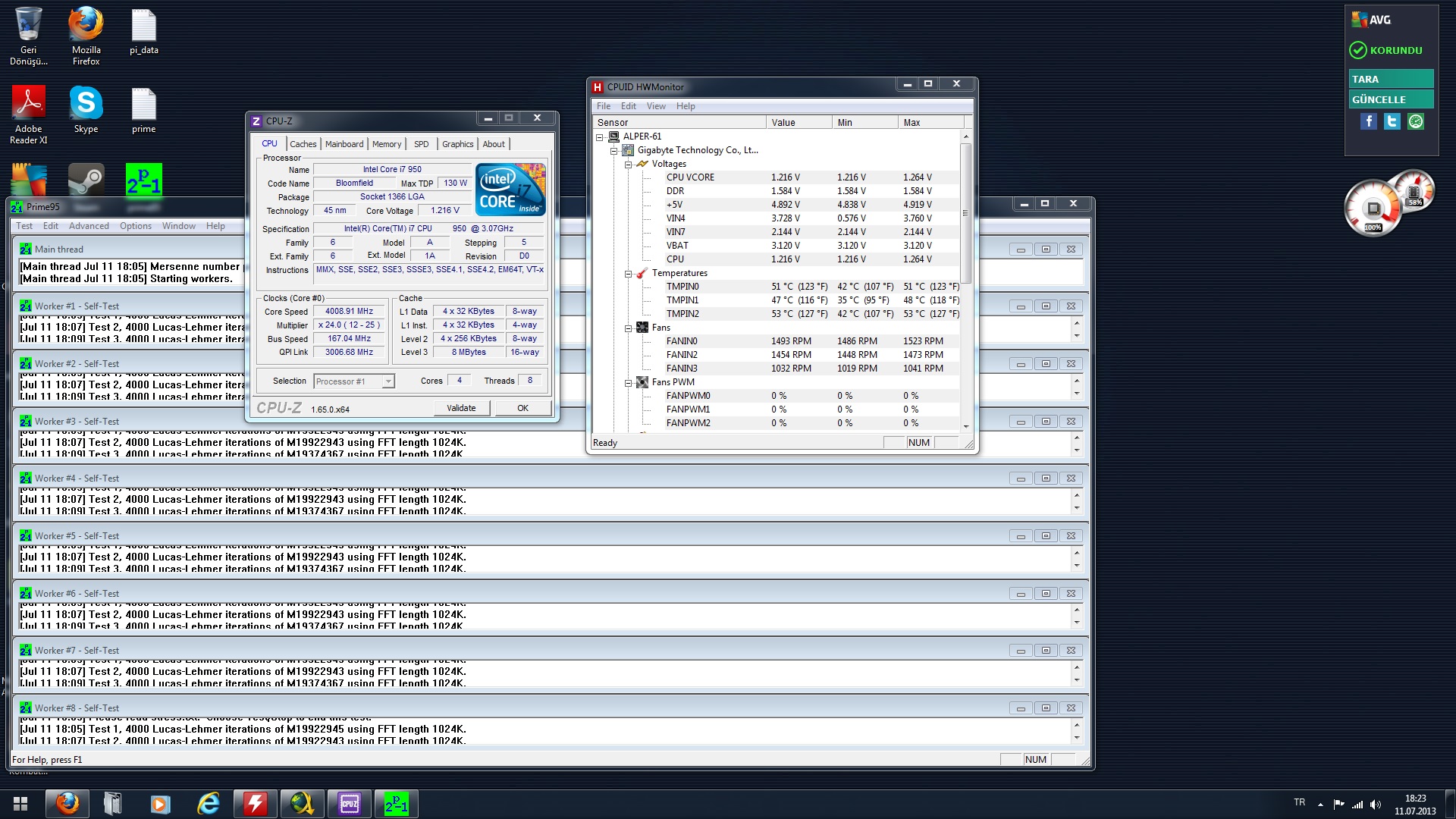Click the AVG GÜNCELLE update button
This screenshot has width=1456, height=819.
click(1391, 99)
